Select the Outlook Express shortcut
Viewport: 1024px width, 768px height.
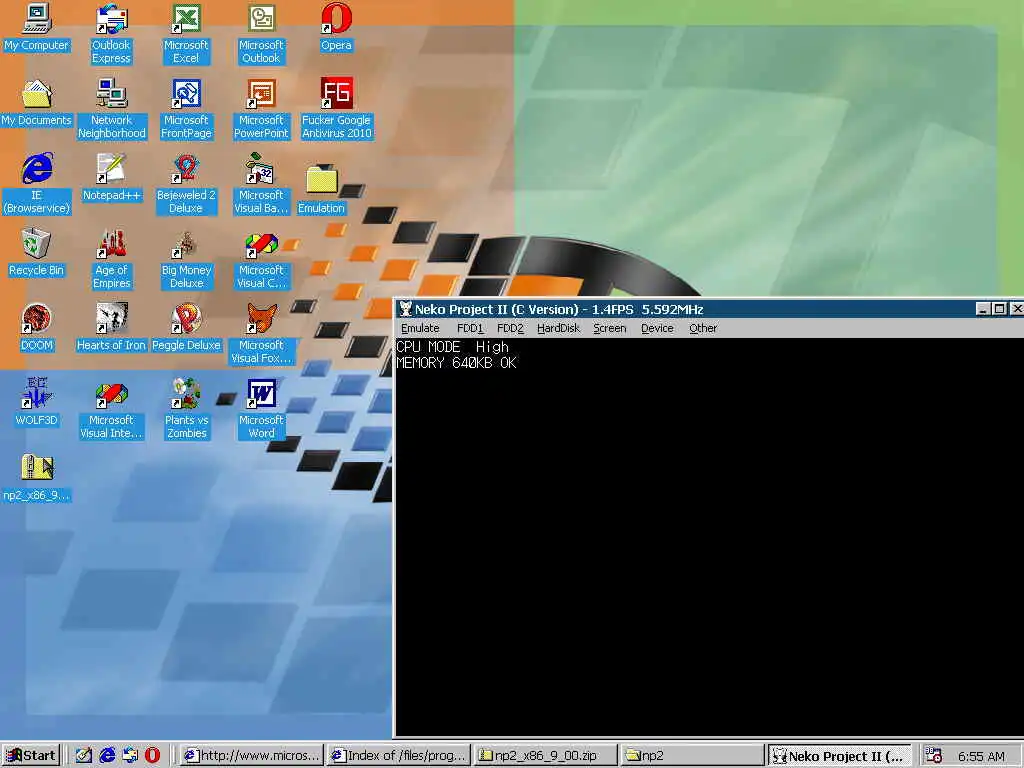click(111, 33)
